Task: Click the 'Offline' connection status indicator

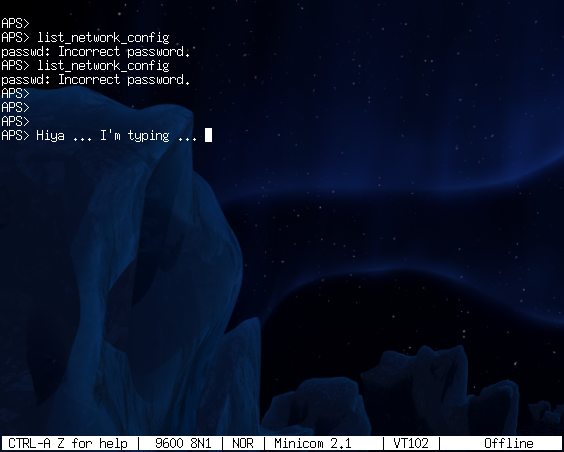Action: pos(509,443)
